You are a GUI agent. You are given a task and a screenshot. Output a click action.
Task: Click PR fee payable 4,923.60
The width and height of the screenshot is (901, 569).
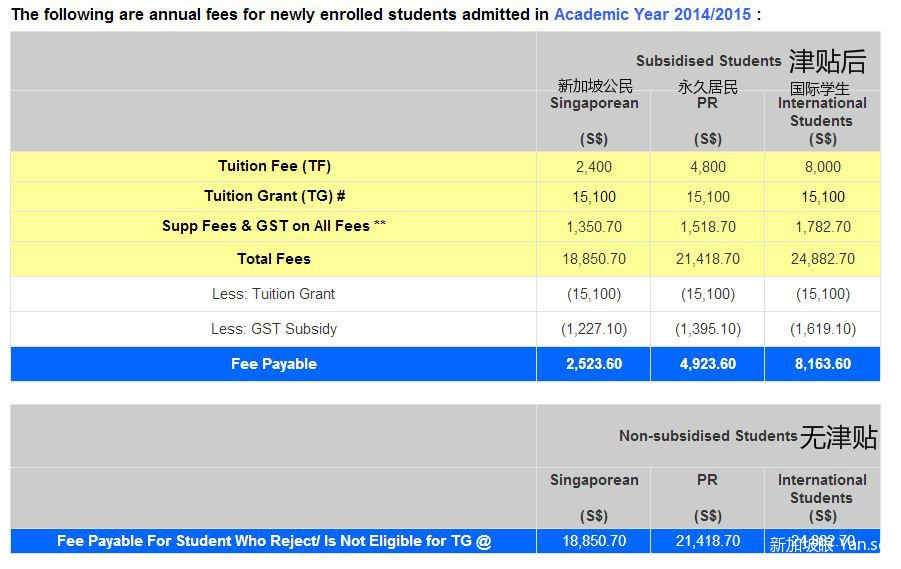pyautogui.click(x=708, y=364)
